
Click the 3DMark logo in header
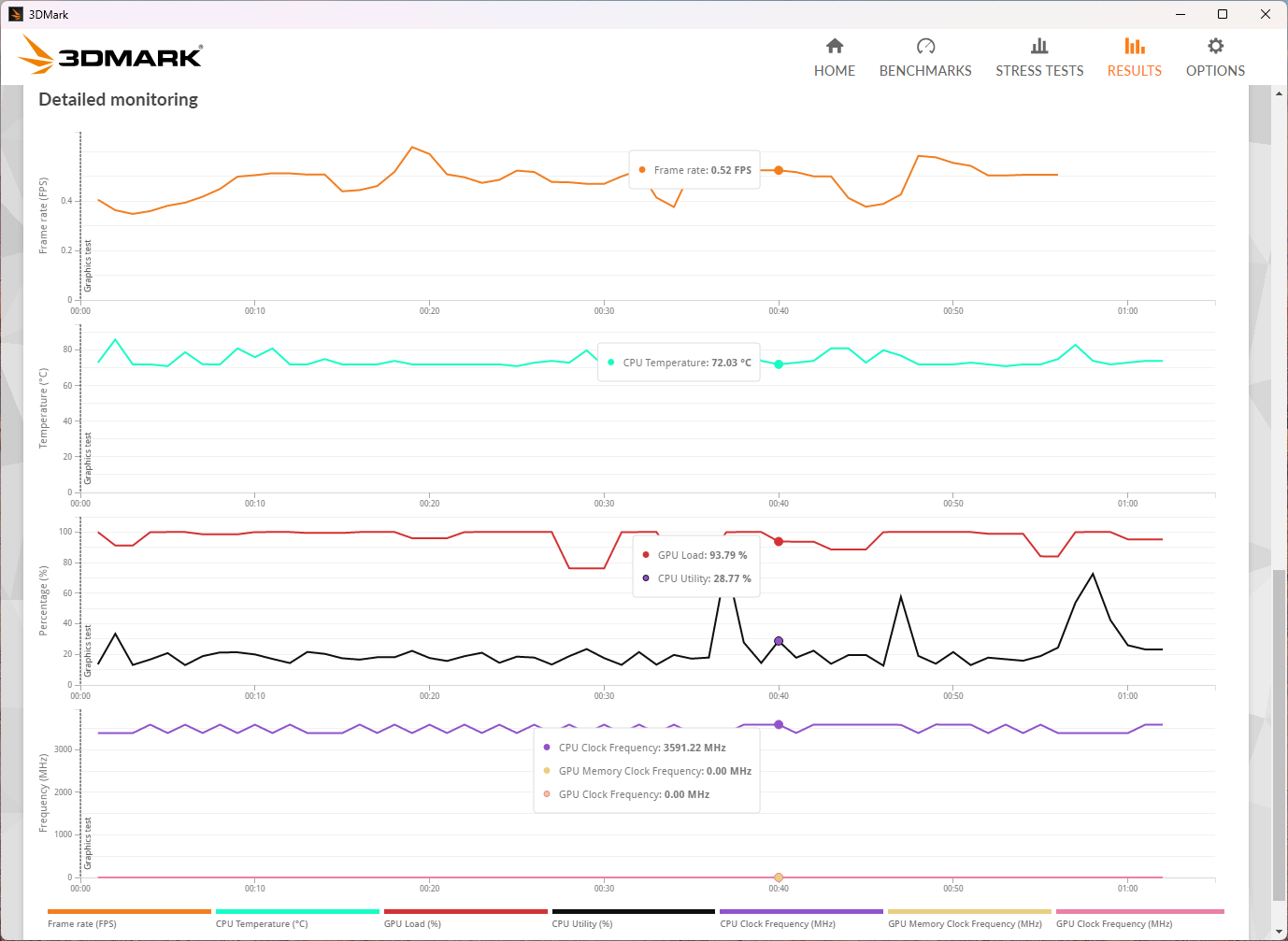[x=111, y=56]
